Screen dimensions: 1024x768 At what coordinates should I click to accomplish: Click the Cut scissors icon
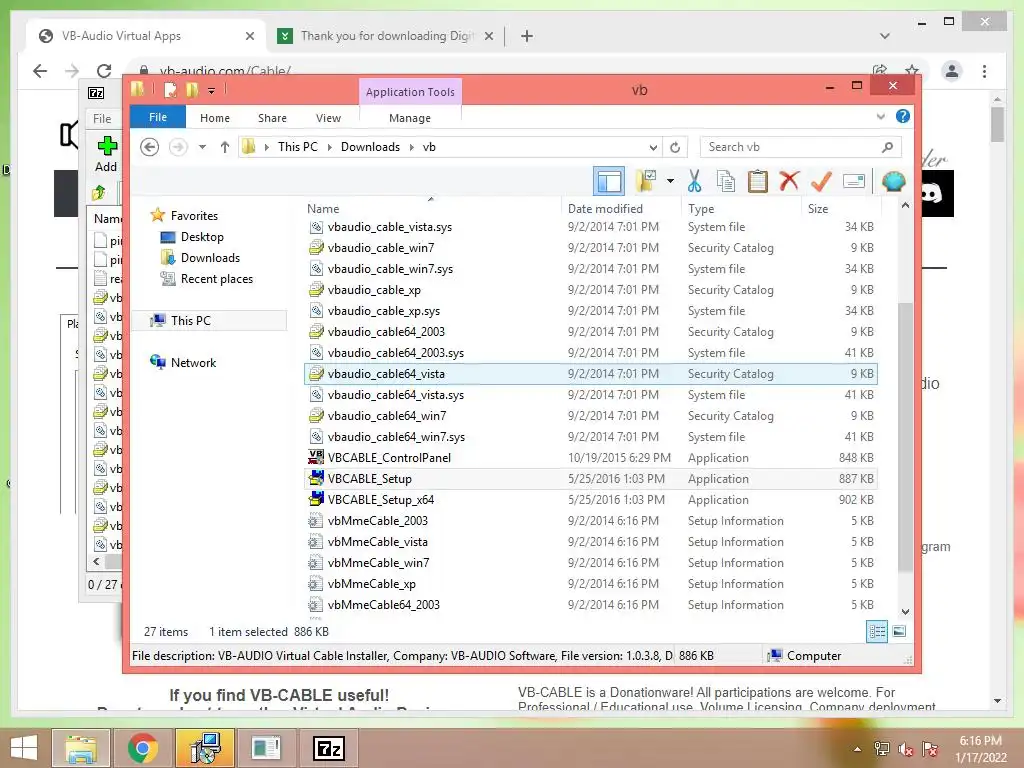tap(694, 181)
